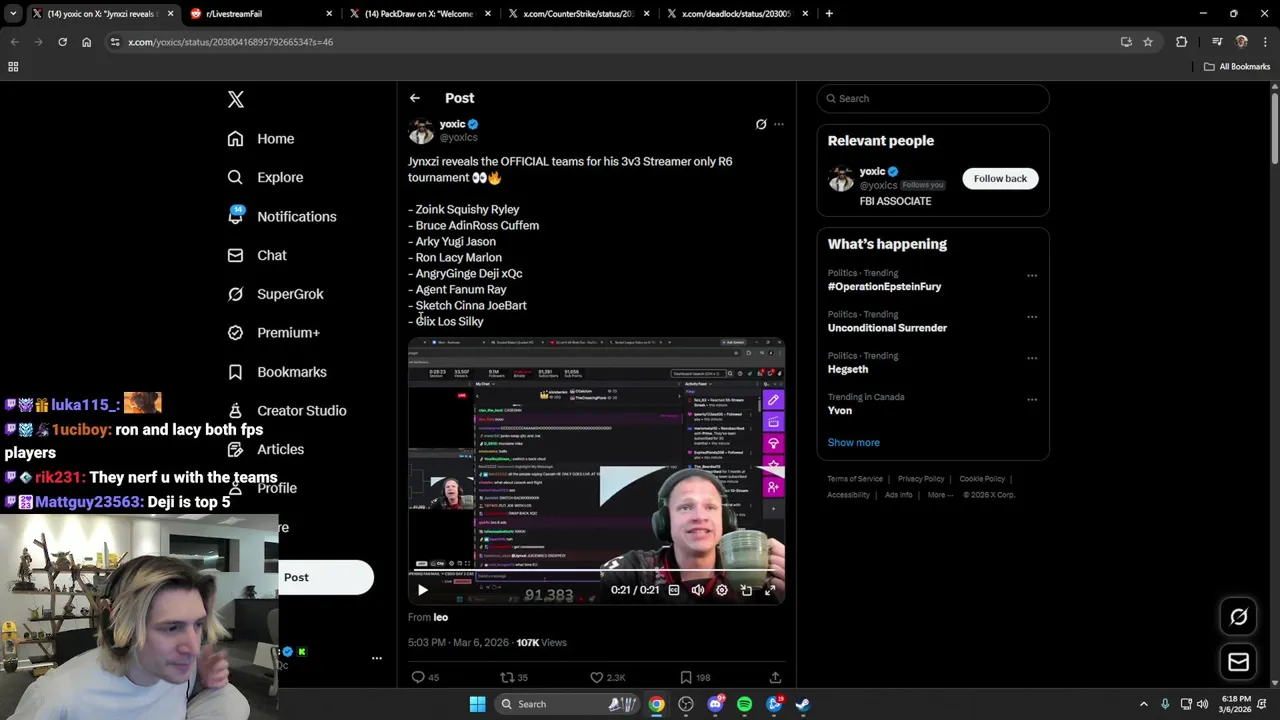
Task: Play the embedded video
Action: (422, 590)
